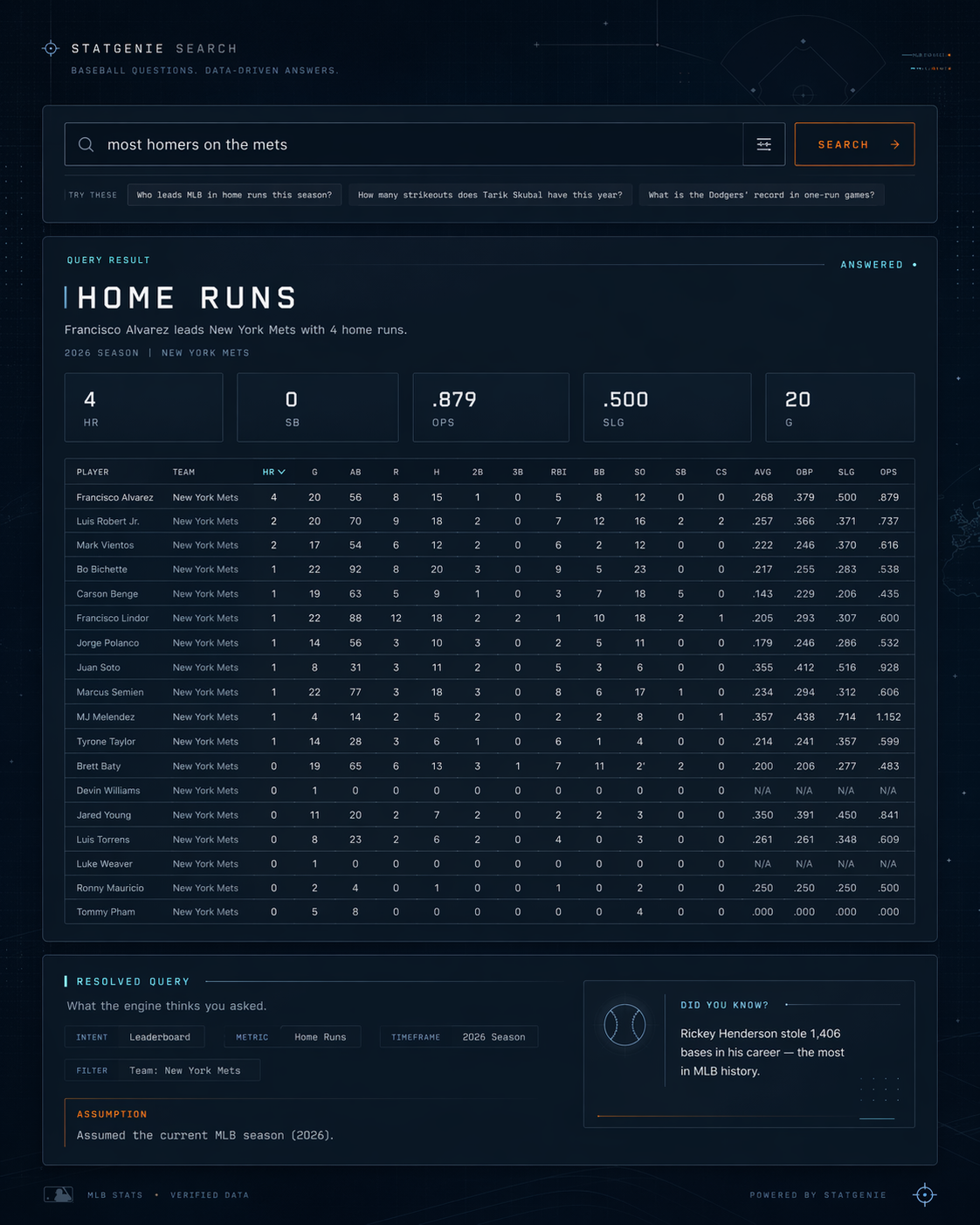Select Luis Torrens player name
980x1225 pixels.
tap(103, 840)
